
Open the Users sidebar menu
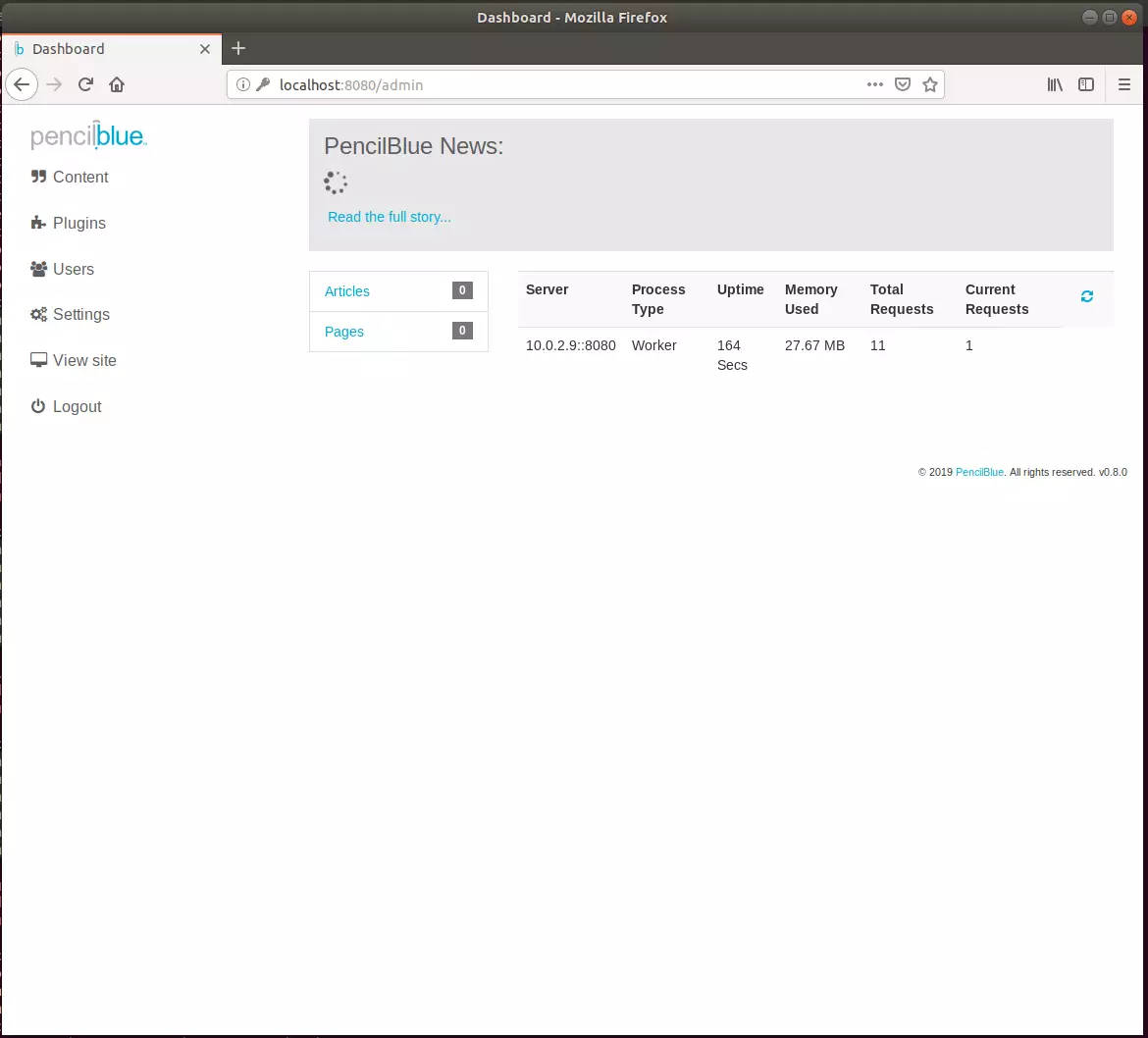[x=62, y=270]
